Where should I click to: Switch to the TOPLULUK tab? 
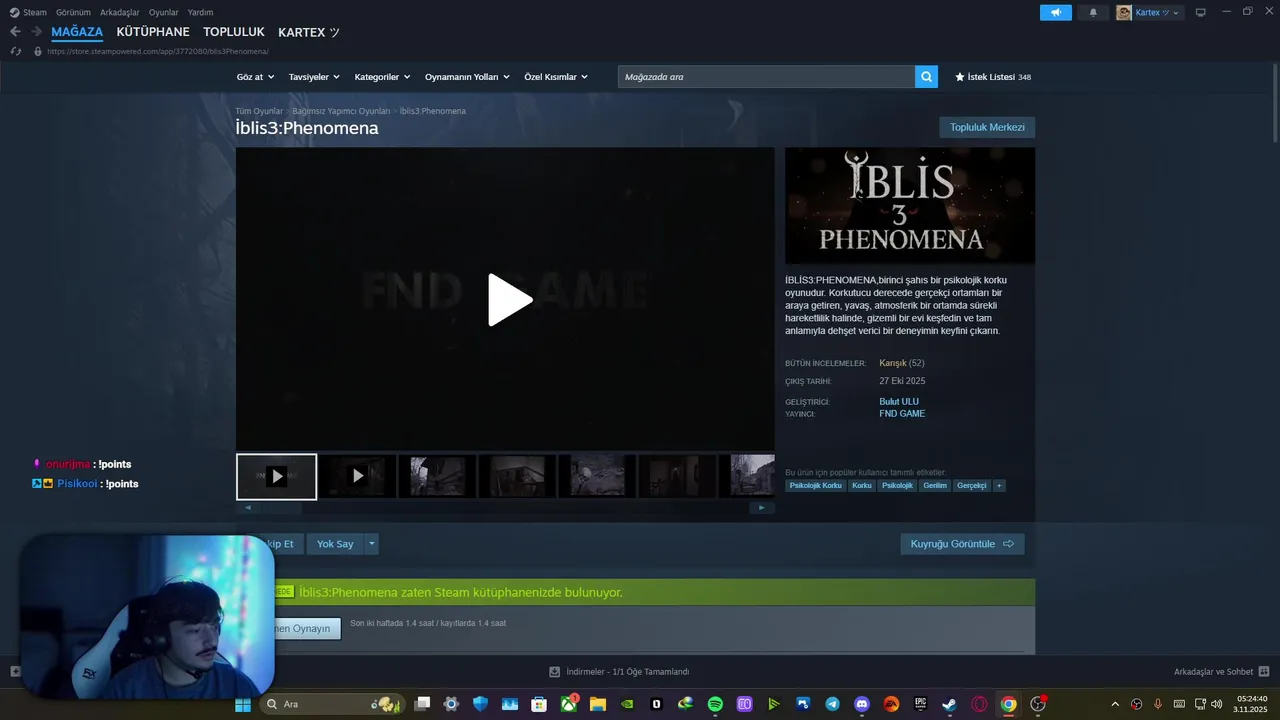click(234, 32)
